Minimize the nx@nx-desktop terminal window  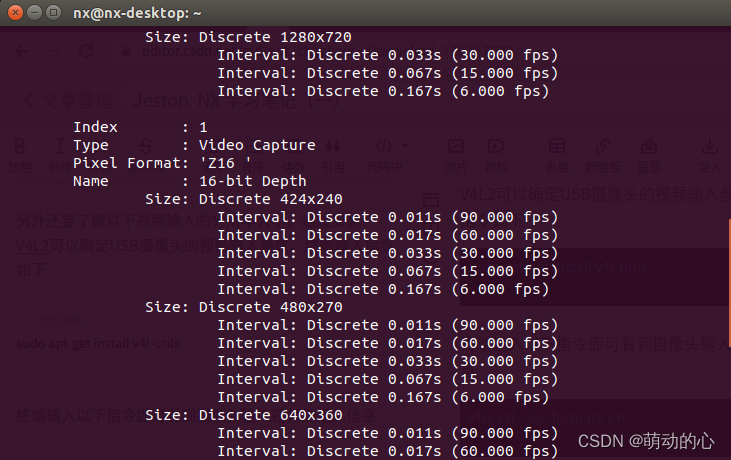34,13
